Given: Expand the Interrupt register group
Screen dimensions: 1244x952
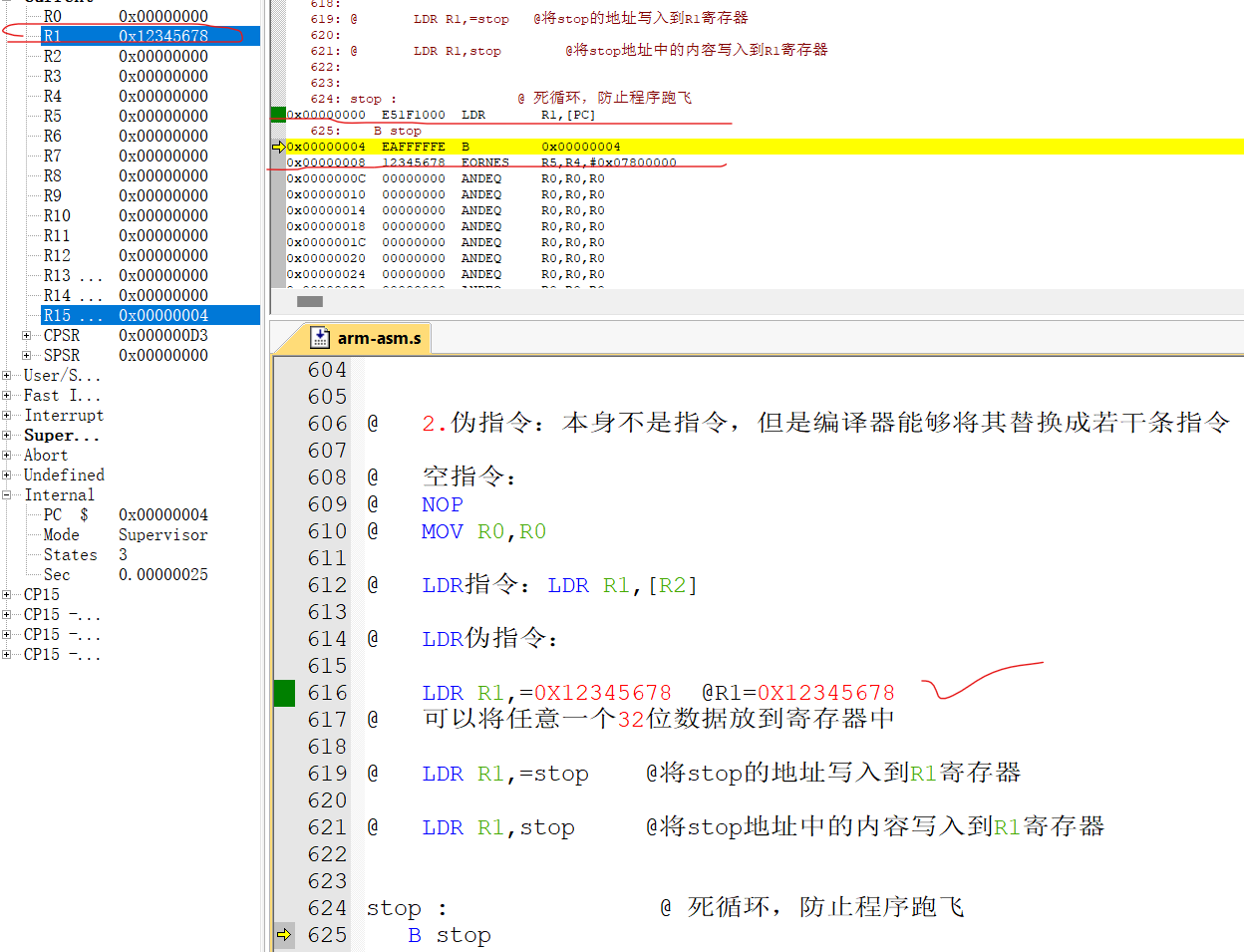Looking at the screenshot, I should point(7,416).
